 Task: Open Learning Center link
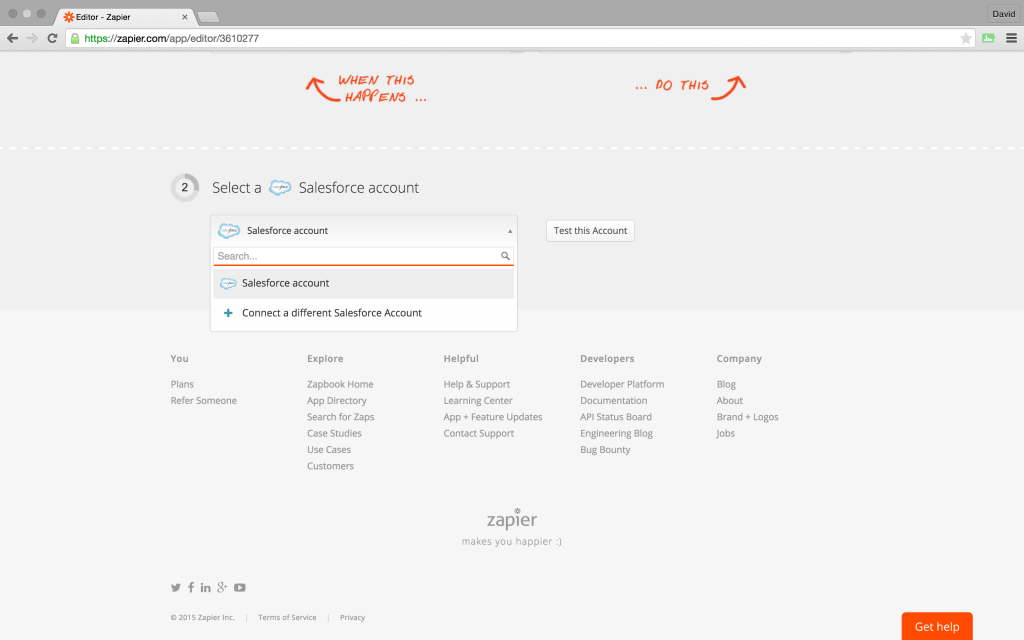point(478,400)
